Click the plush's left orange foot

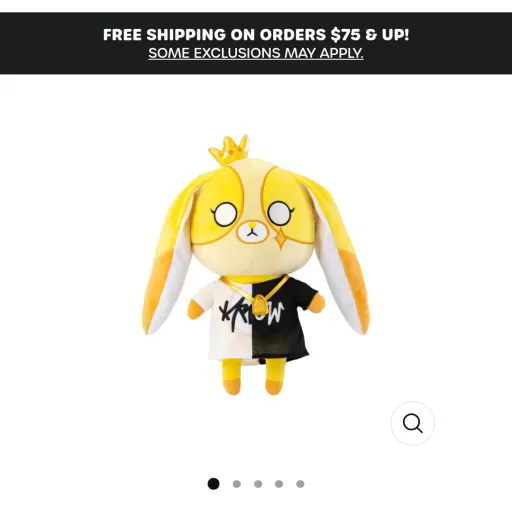point(231,386)
